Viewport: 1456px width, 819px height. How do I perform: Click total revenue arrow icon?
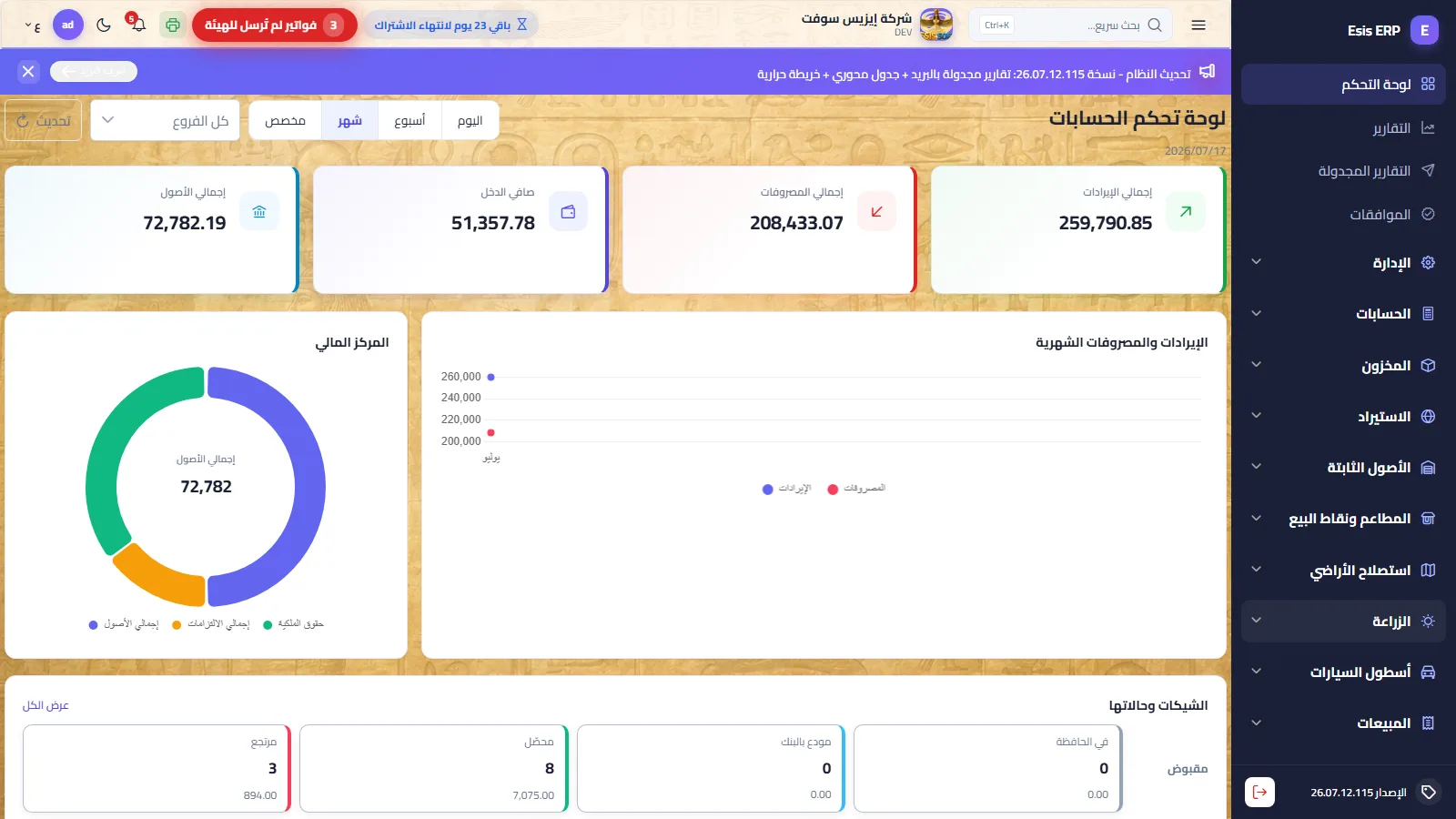(x=1186, y=211)
